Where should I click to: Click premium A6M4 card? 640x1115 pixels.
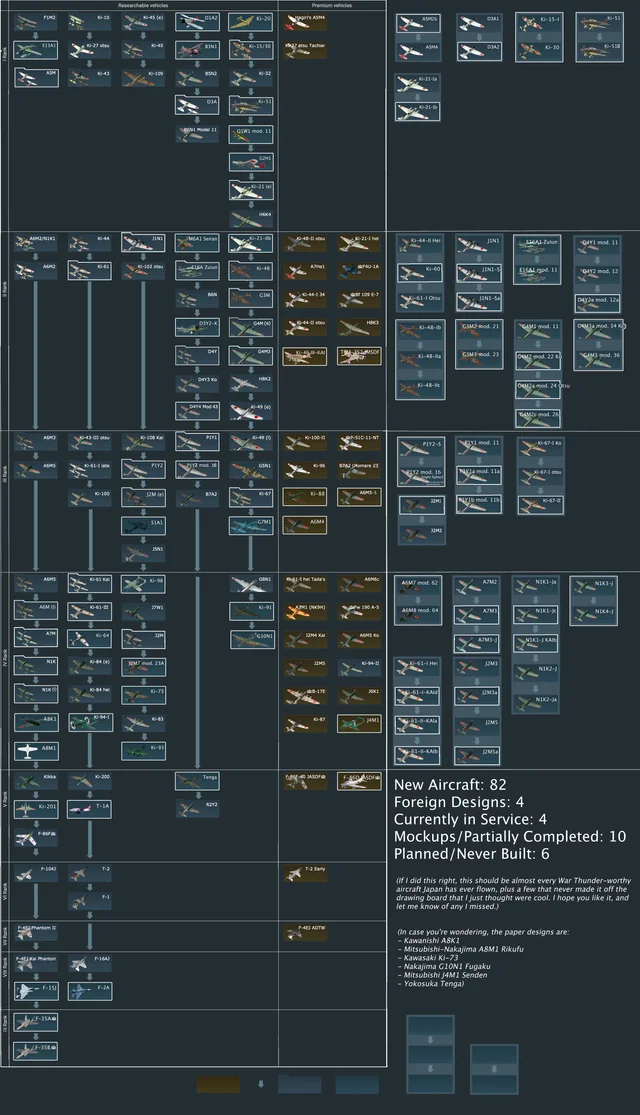[x=305, y=526]
